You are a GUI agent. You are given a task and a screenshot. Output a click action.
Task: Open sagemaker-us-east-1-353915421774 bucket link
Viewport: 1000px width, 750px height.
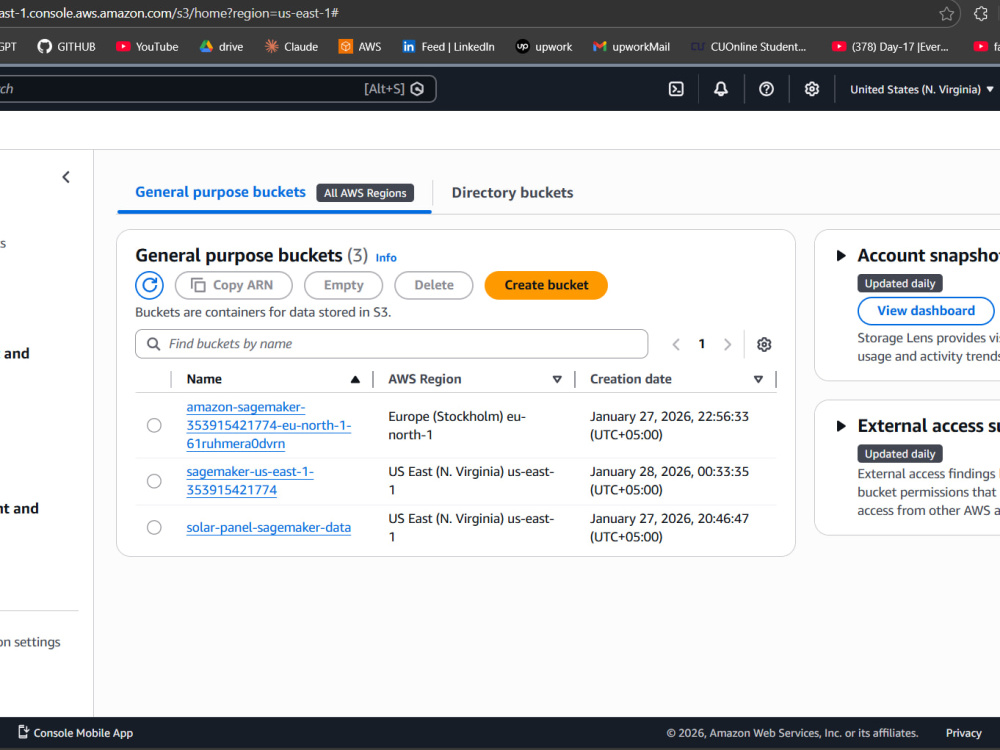(x=250, y=481)
